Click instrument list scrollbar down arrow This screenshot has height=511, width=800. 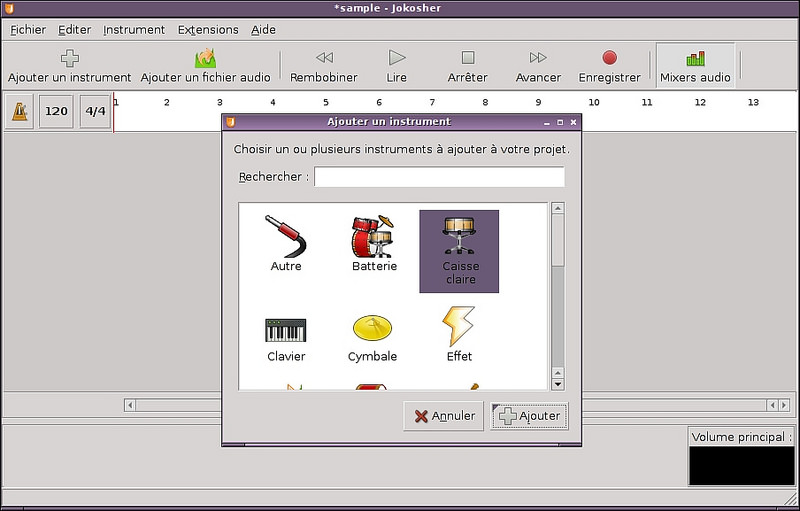coord(558,383)
